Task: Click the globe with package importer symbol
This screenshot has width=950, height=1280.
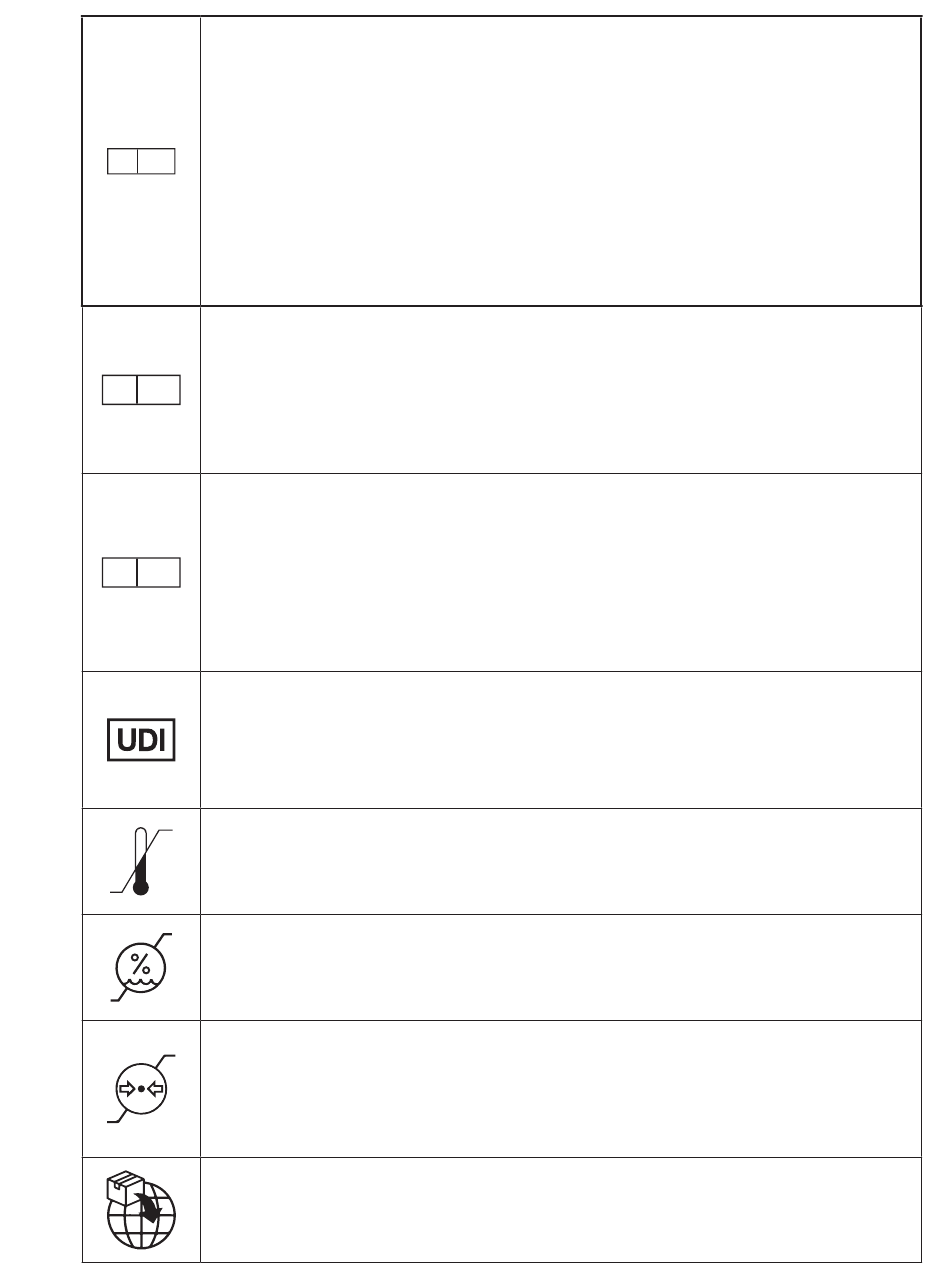Action: click(x=141, y=1210)
